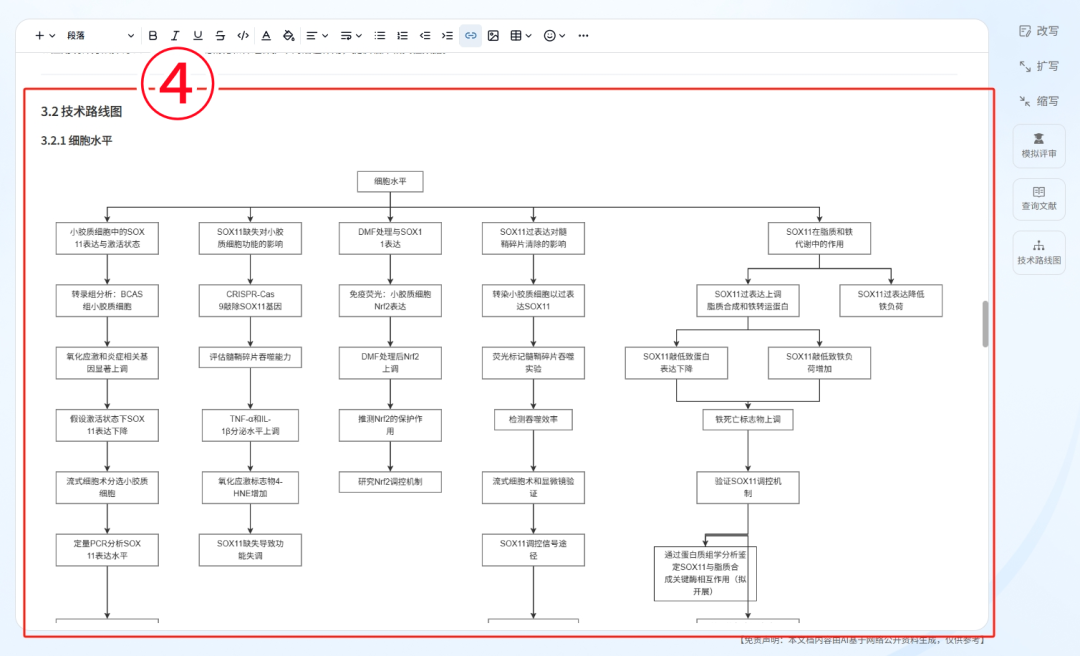Select the 验证SOX11调控机制 node
Image resolution: width=1080 pixels, height=656 pixels.
coord(747,488)
